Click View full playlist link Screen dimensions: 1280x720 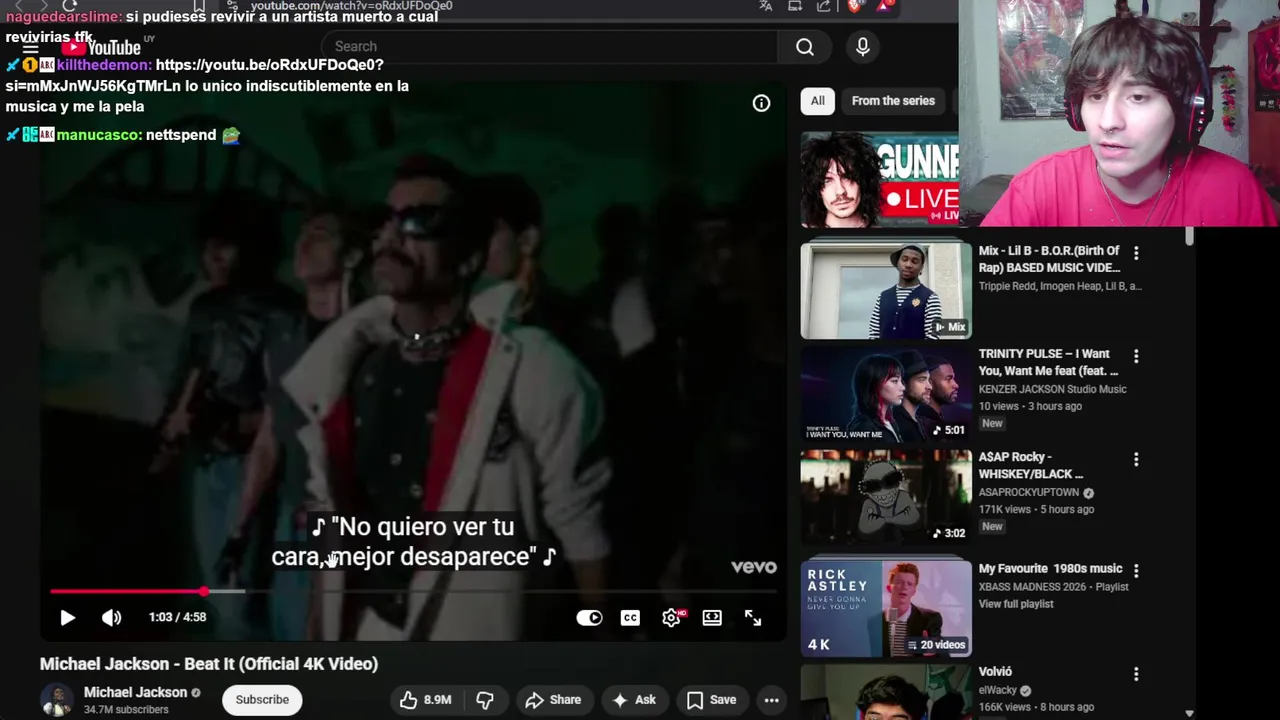(1015, 604)
